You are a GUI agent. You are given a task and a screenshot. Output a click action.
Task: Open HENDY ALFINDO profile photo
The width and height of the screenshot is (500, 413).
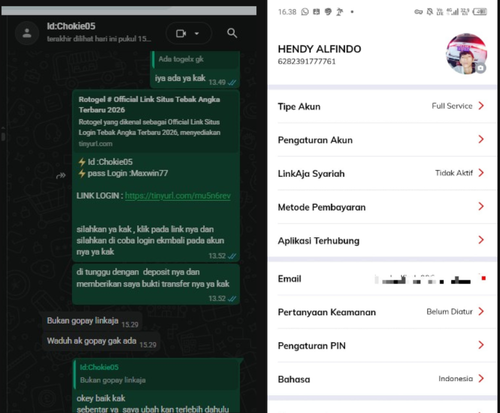tap(466, 54)
